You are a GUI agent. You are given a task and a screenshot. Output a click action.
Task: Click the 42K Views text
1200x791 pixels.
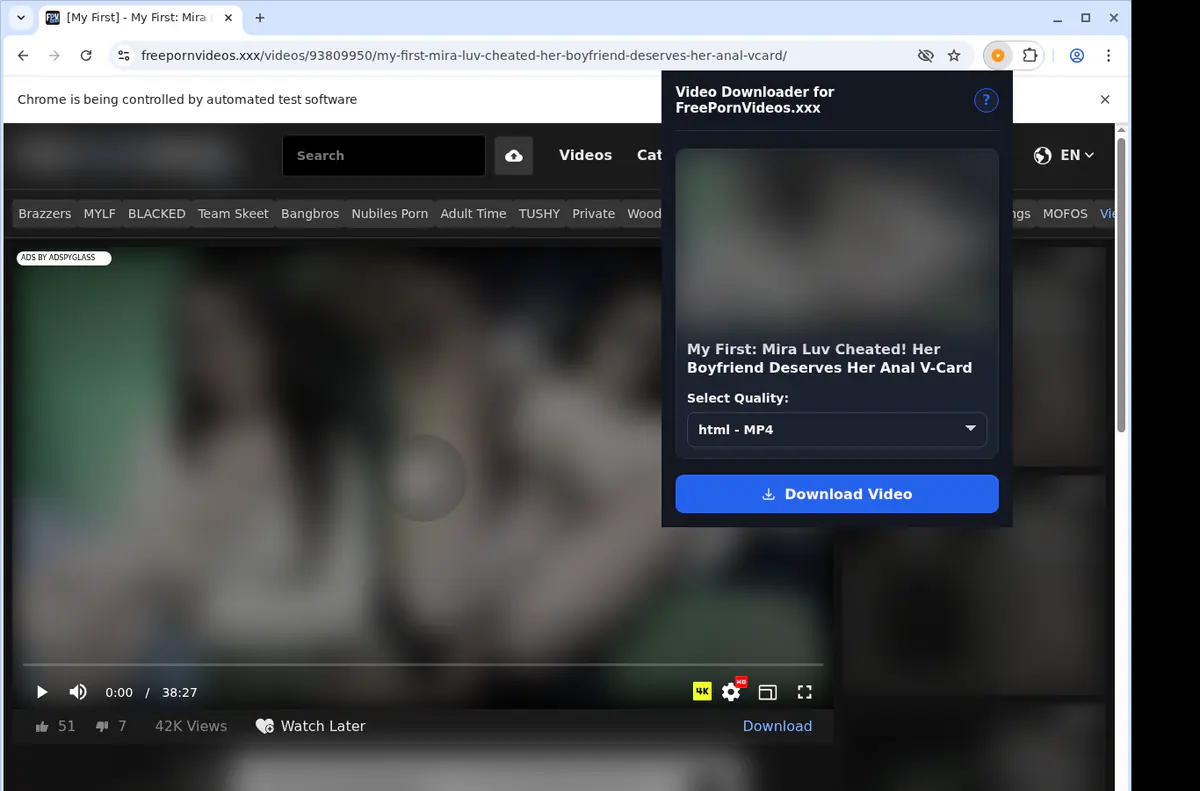[191, 726]
